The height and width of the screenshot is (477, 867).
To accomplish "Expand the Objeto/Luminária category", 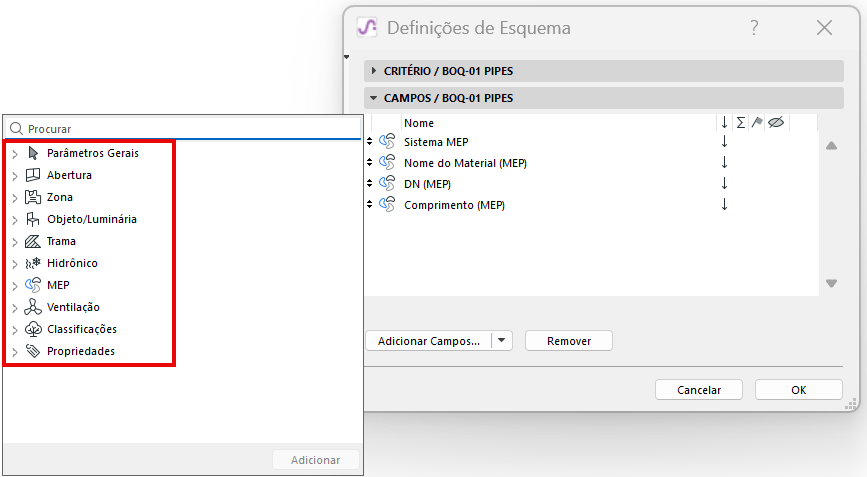I will [x=15, y=220].
